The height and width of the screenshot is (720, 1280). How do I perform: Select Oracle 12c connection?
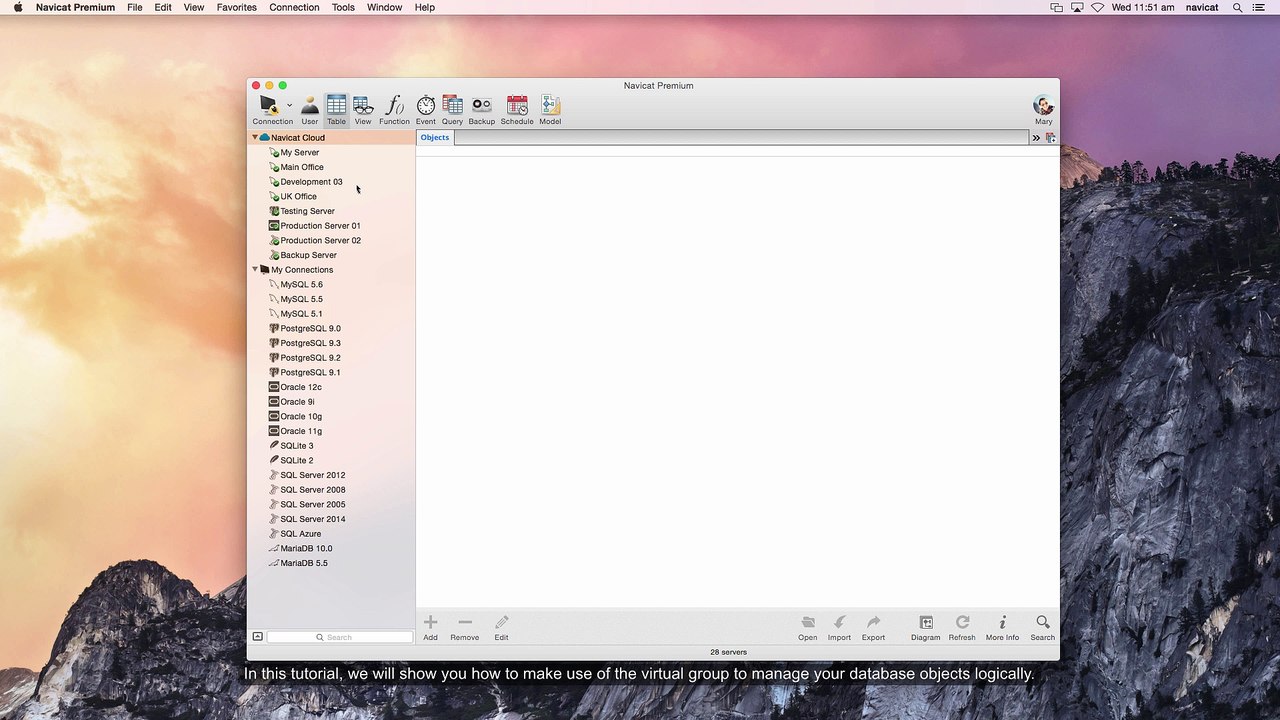301,387
